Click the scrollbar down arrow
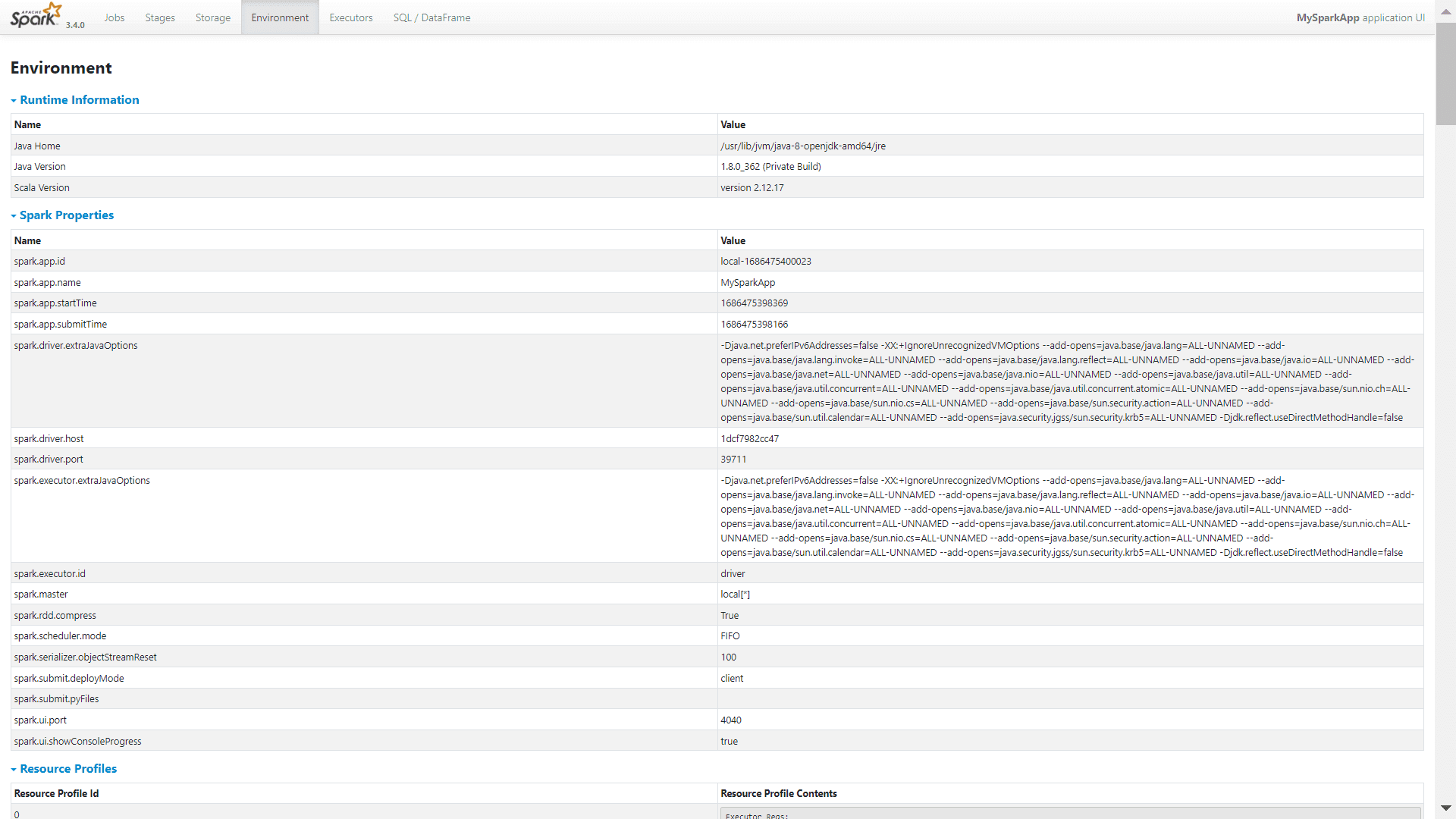This screenshot has width=1456, height=819. pyautogui.click(x=1446, y=808)
